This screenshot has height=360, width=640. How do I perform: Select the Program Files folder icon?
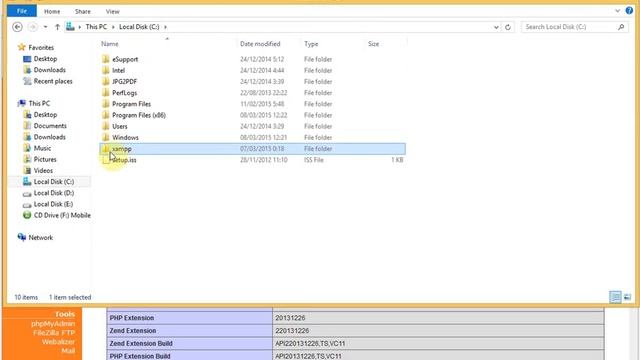[106, 104]
